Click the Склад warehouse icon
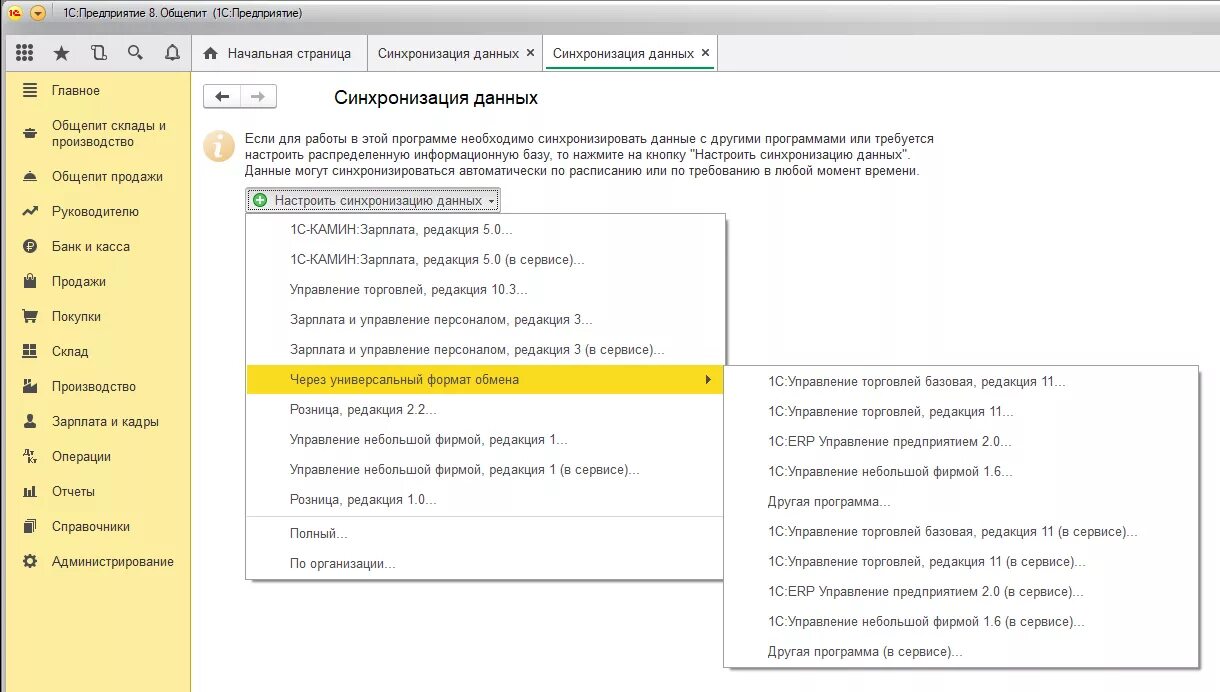The image size is (1220, 692). [30, 351]
